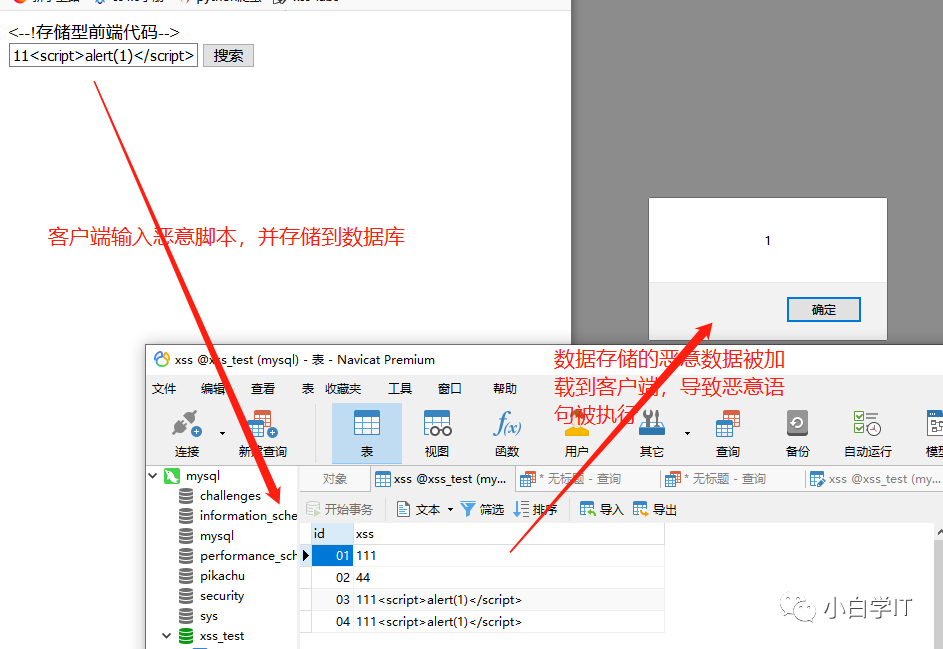
Task: Select the xss cell containing 44
Action: pyautogui.click(x=509, y=577)
